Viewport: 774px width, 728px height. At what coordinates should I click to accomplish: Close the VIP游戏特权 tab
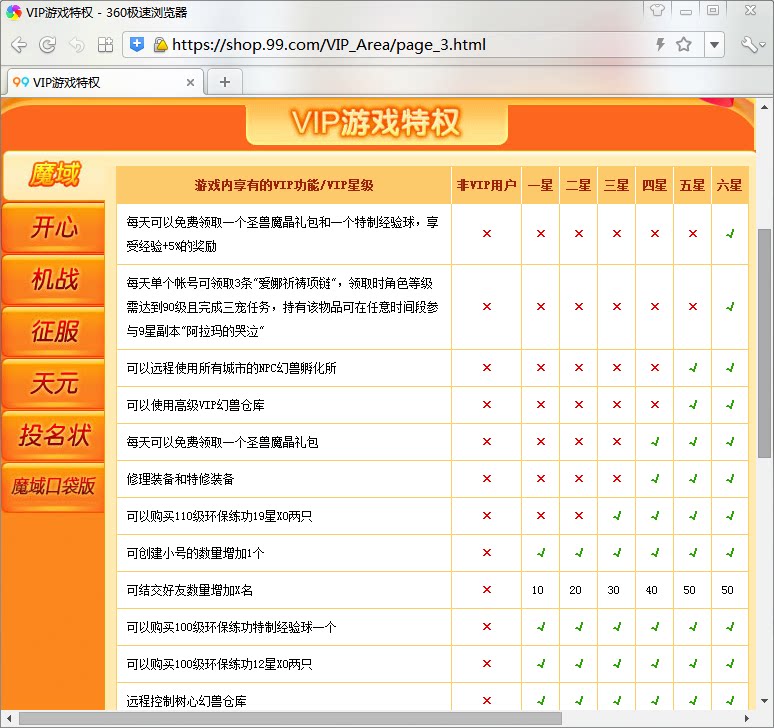pyautogui.click(x=190, y=82)
